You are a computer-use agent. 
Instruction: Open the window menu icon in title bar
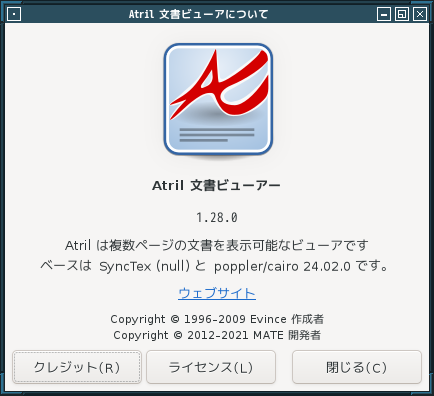pos(14,14)
